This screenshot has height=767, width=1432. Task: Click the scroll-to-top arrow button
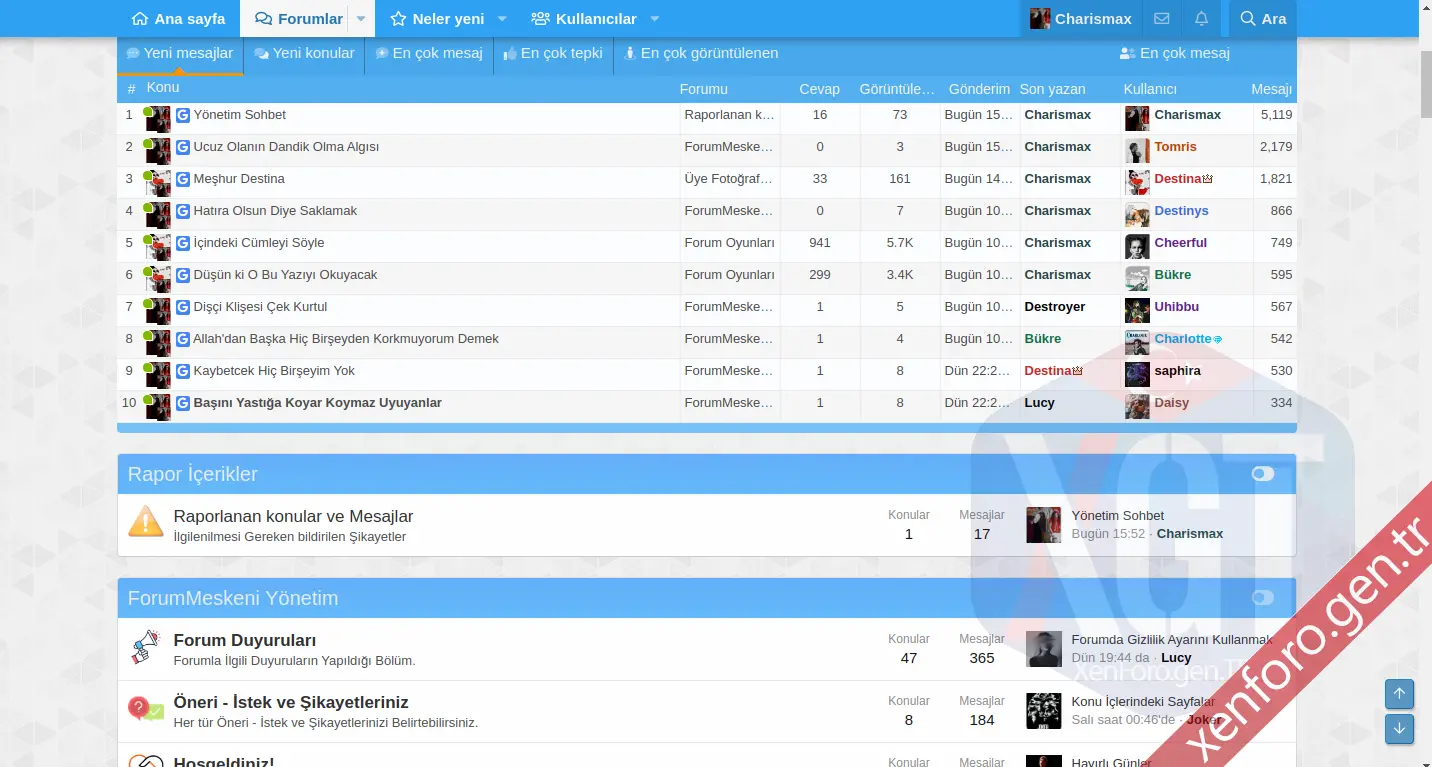point(1399,694)
